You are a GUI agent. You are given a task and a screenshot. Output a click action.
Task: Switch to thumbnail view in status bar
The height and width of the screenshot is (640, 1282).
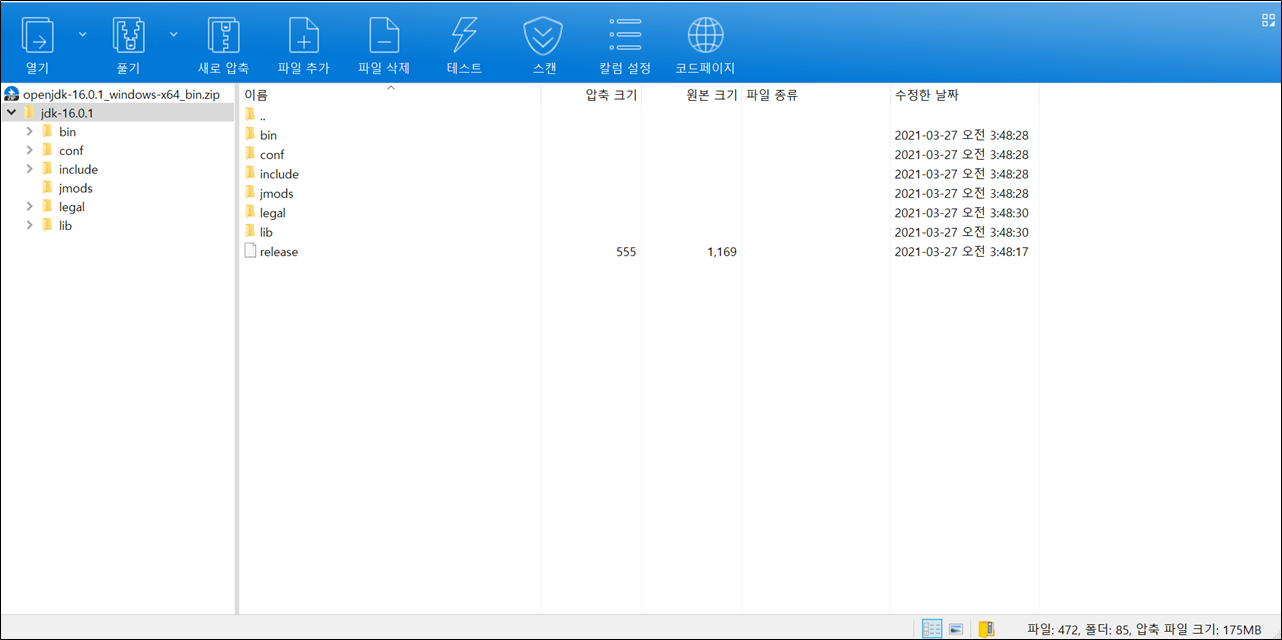point(955,629)
